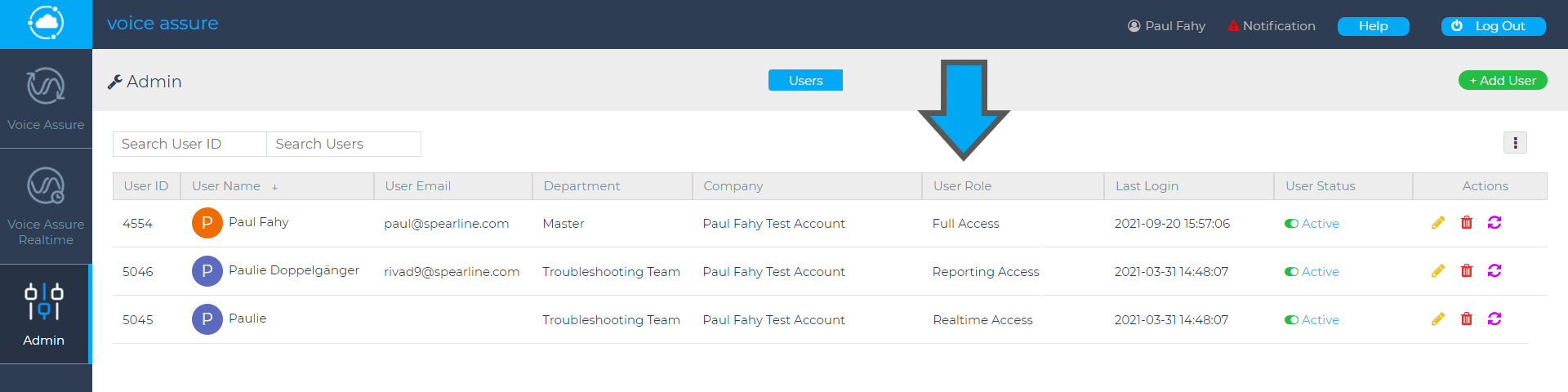Screen dimensions: 1568x392
Task: Click the voice assure title link
Action: pyautogui.click(x=163, y=24)
